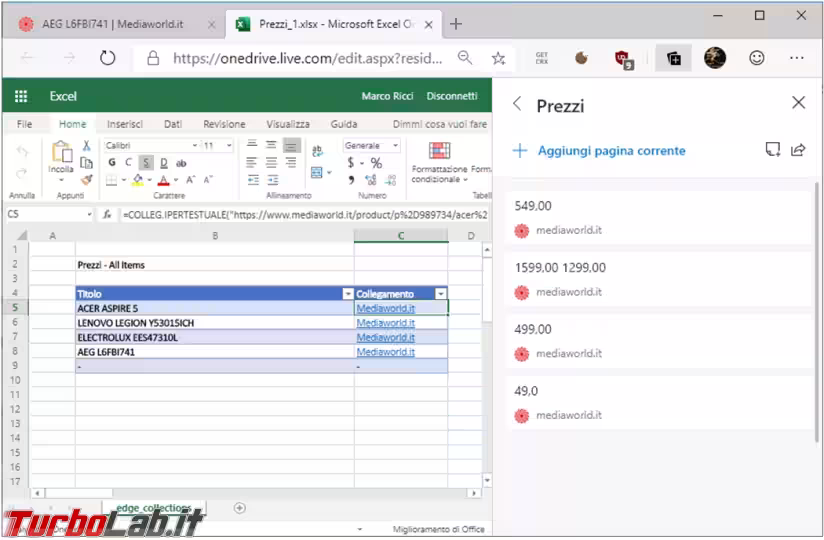Open the File tab
This screenshot has width=824, height=540.
tap(25, 124)
